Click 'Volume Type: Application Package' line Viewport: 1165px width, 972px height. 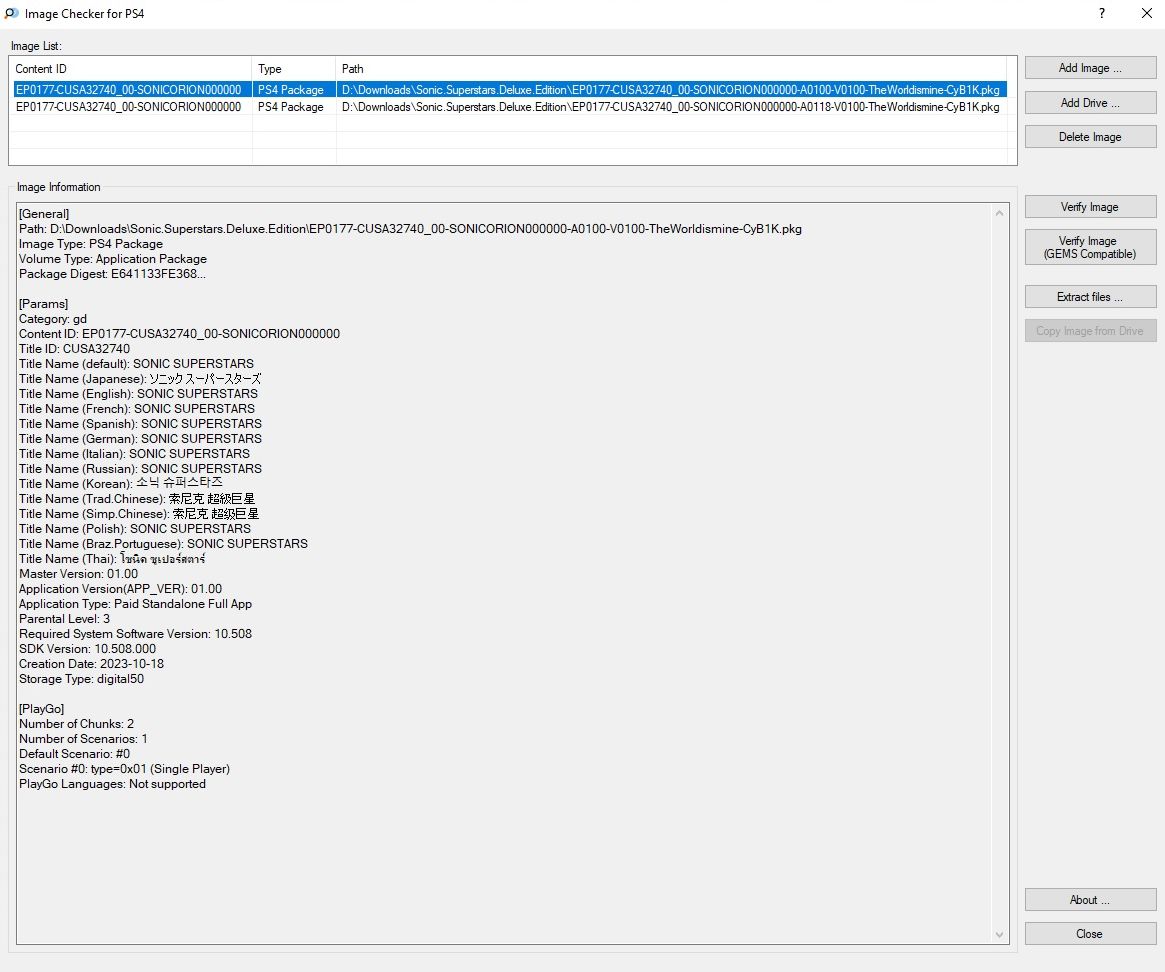pyautogui.click(x=113, y=259)
